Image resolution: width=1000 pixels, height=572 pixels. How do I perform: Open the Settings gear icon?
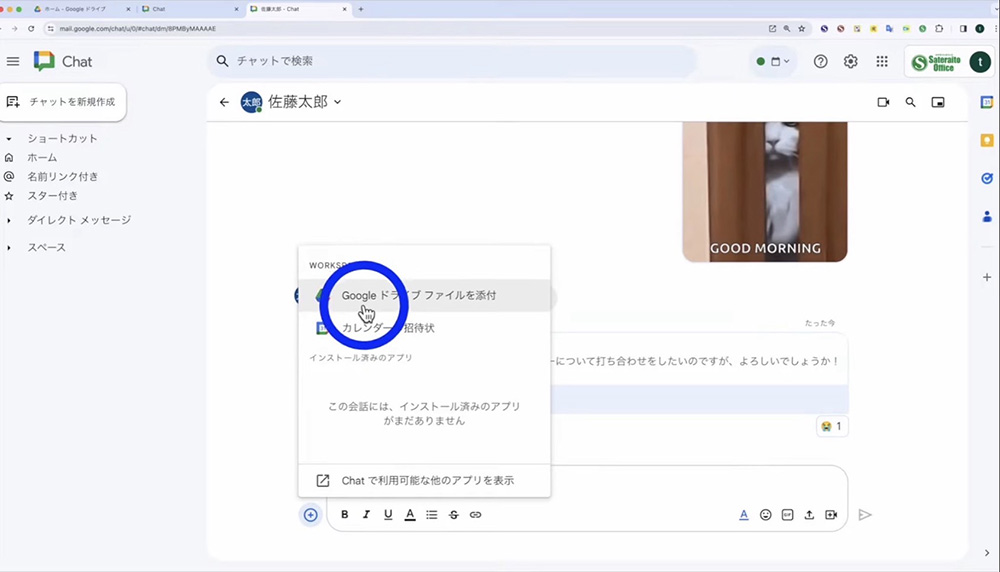tap(851, 62)
